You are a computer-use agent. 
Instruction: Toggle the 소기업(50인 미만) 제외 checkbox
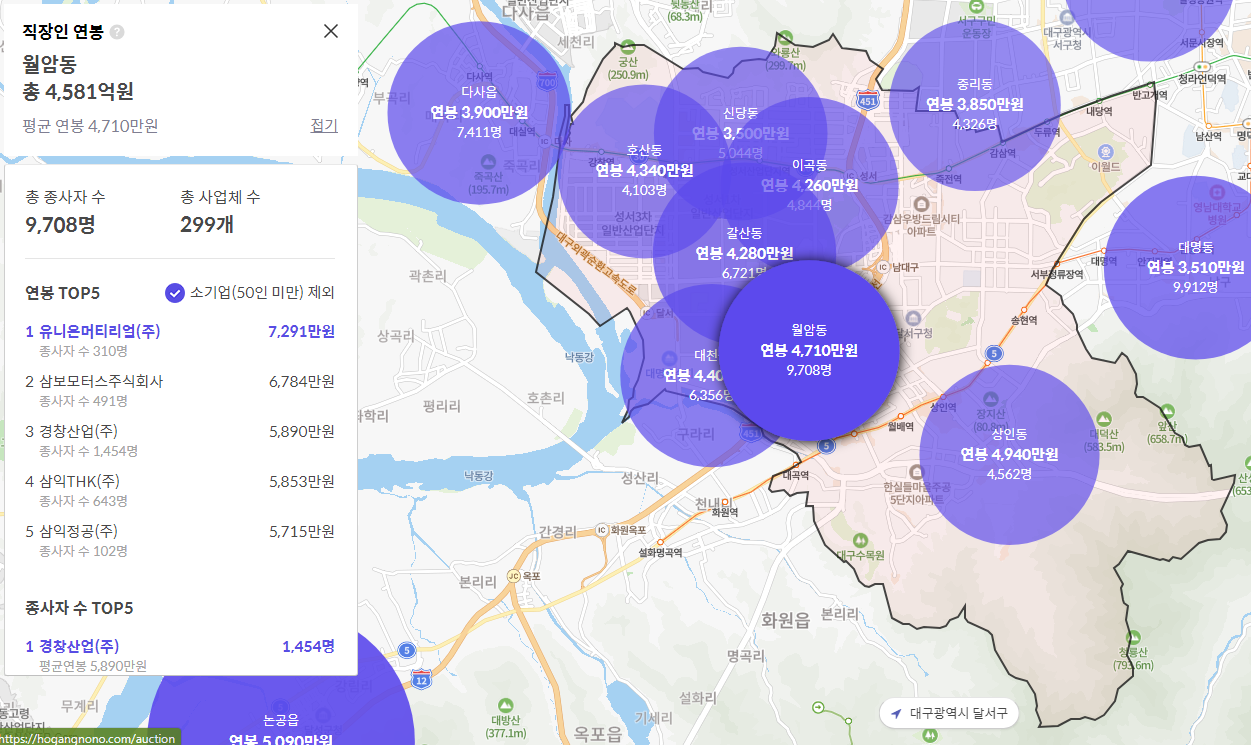(x=175, y=293)
